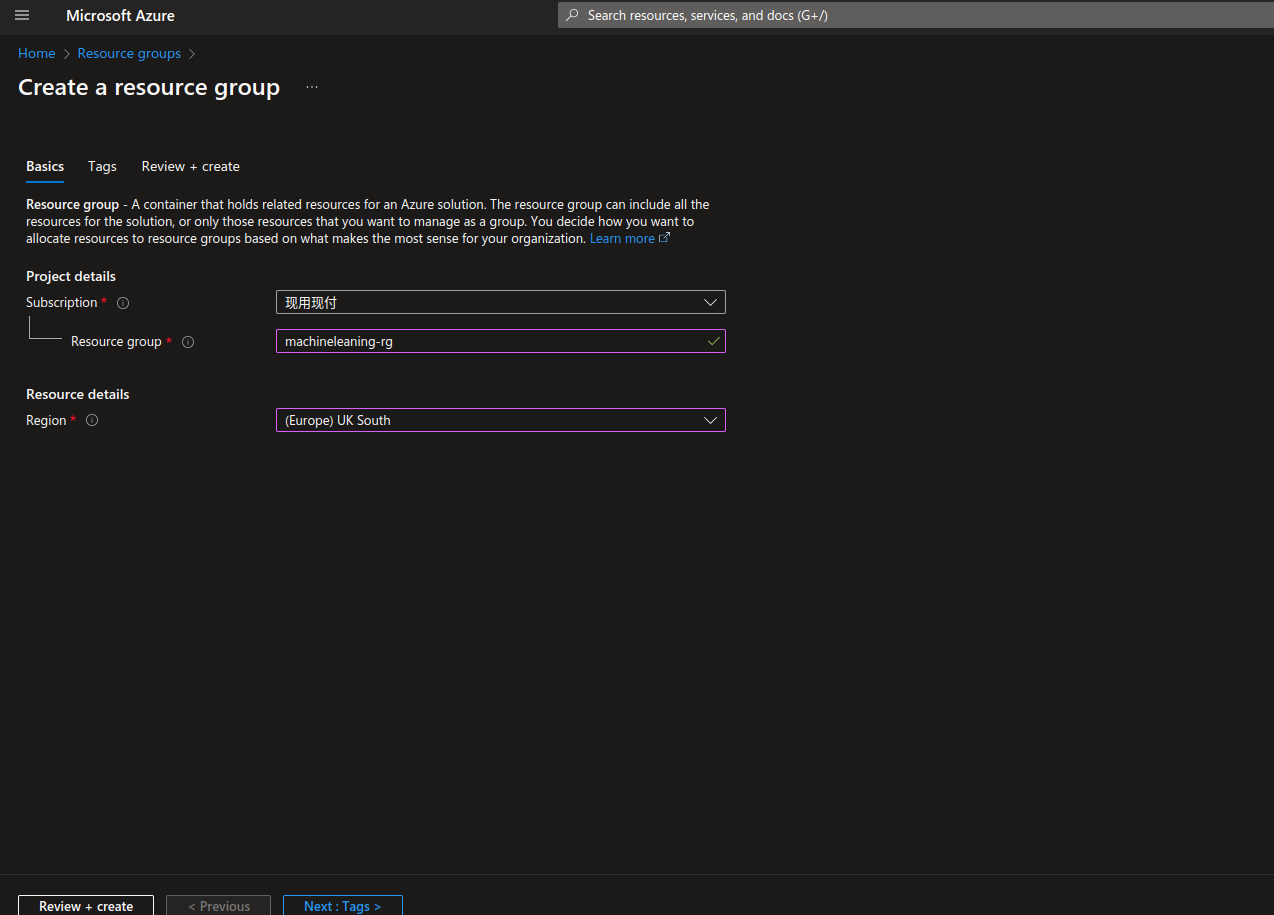The image size is (1274, 915).
Task: Go to Resource groups breadcrumb
Action: click(129, 53)
